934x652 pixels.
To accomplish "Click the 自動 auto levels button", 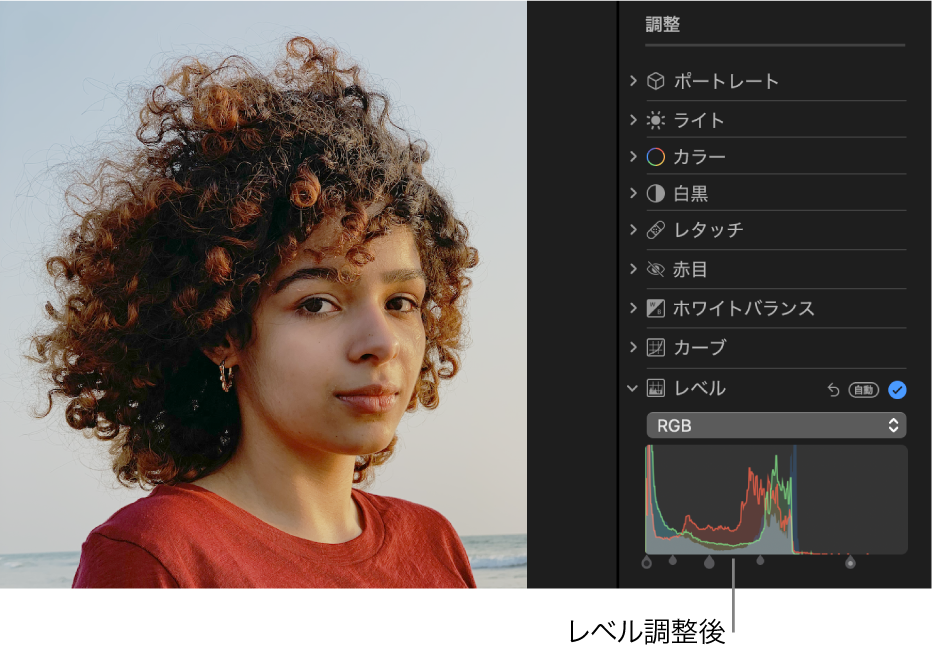I will [863, 390].
